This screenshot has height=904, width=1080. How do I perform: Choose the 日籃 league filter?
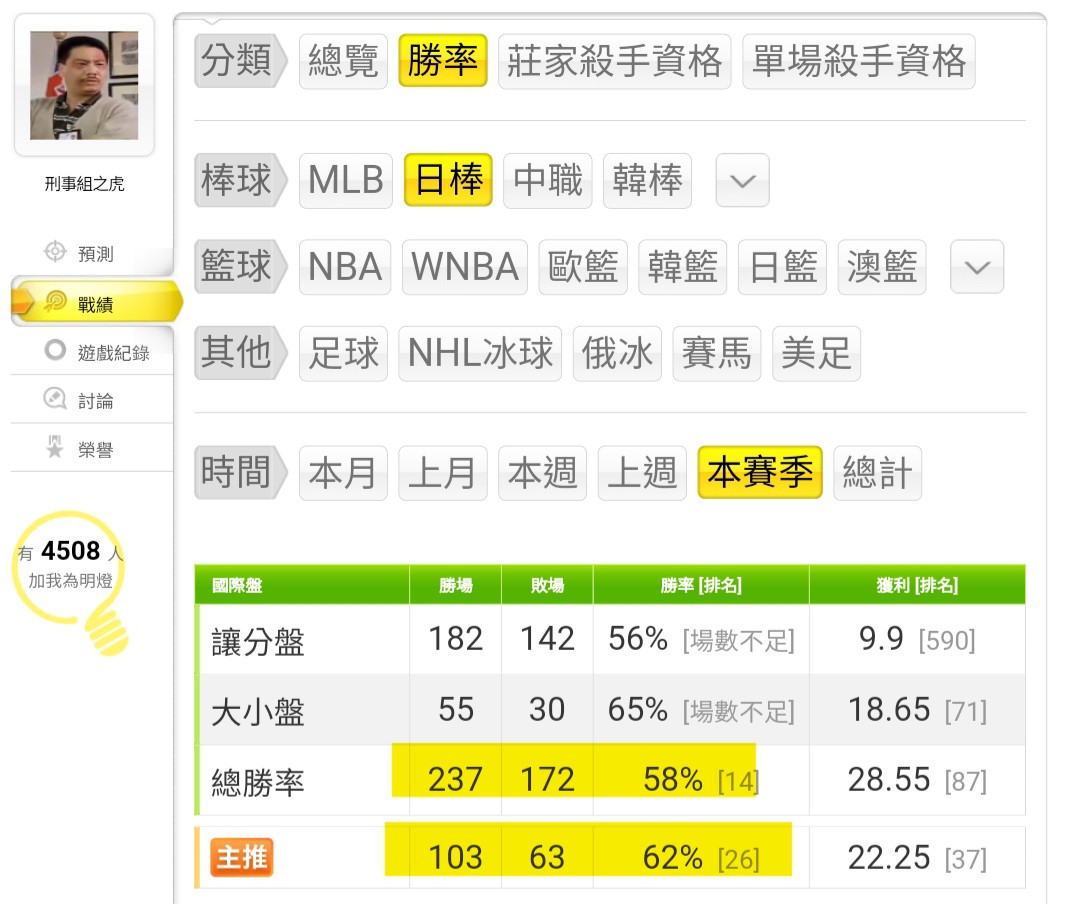pyautogui.click(x=782, y=267)
